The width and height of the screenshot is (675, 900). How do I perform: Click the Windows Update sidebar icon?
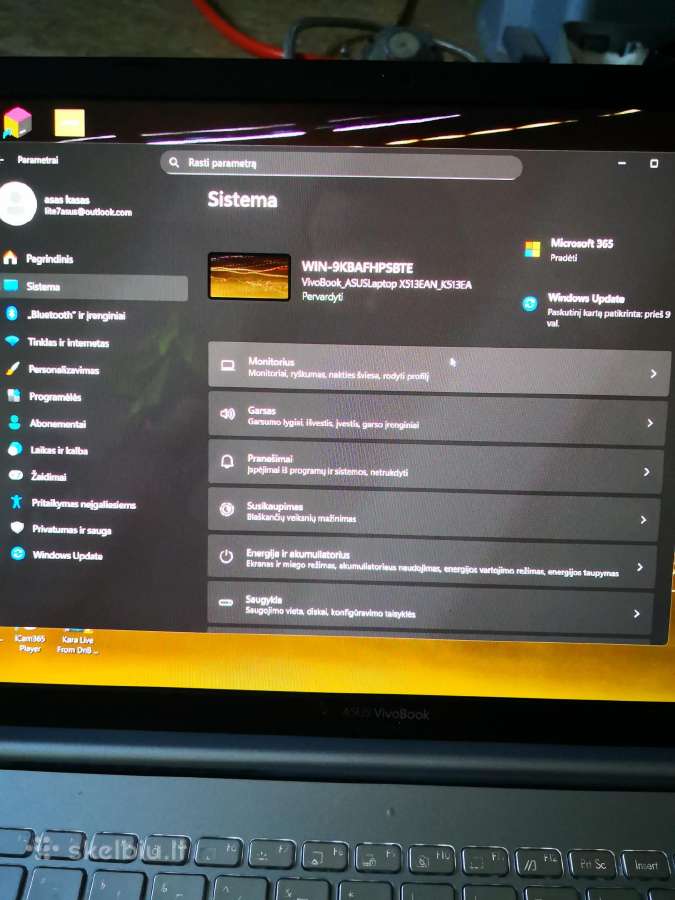pos(18,554)
